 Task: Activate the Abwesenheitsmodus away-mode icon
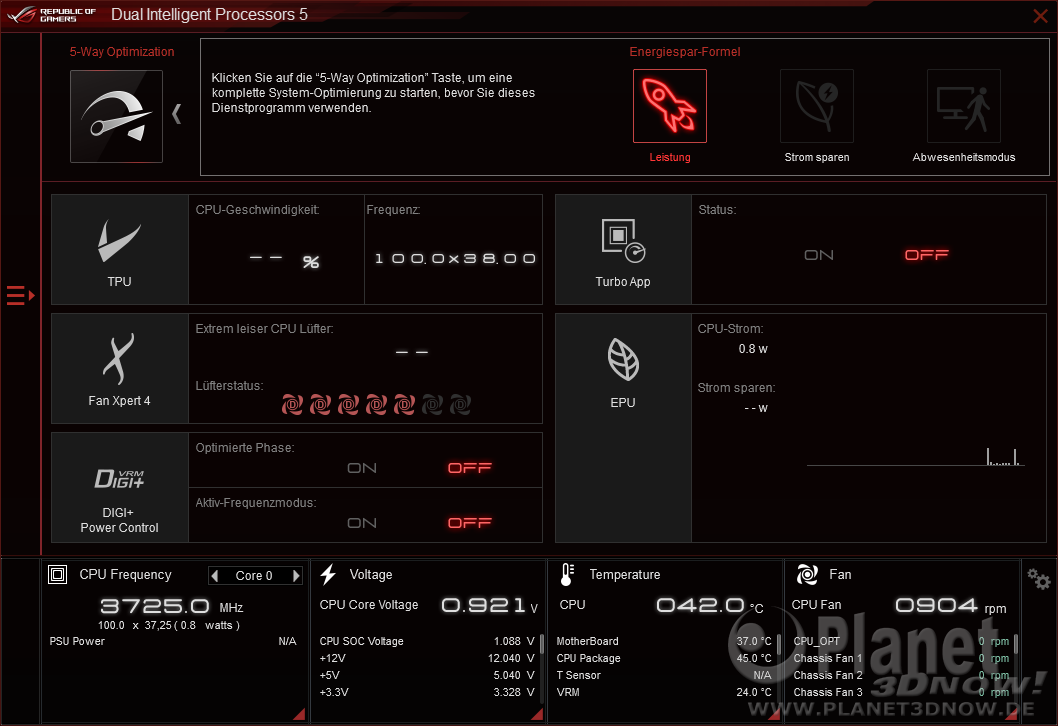tap(964, 106)
